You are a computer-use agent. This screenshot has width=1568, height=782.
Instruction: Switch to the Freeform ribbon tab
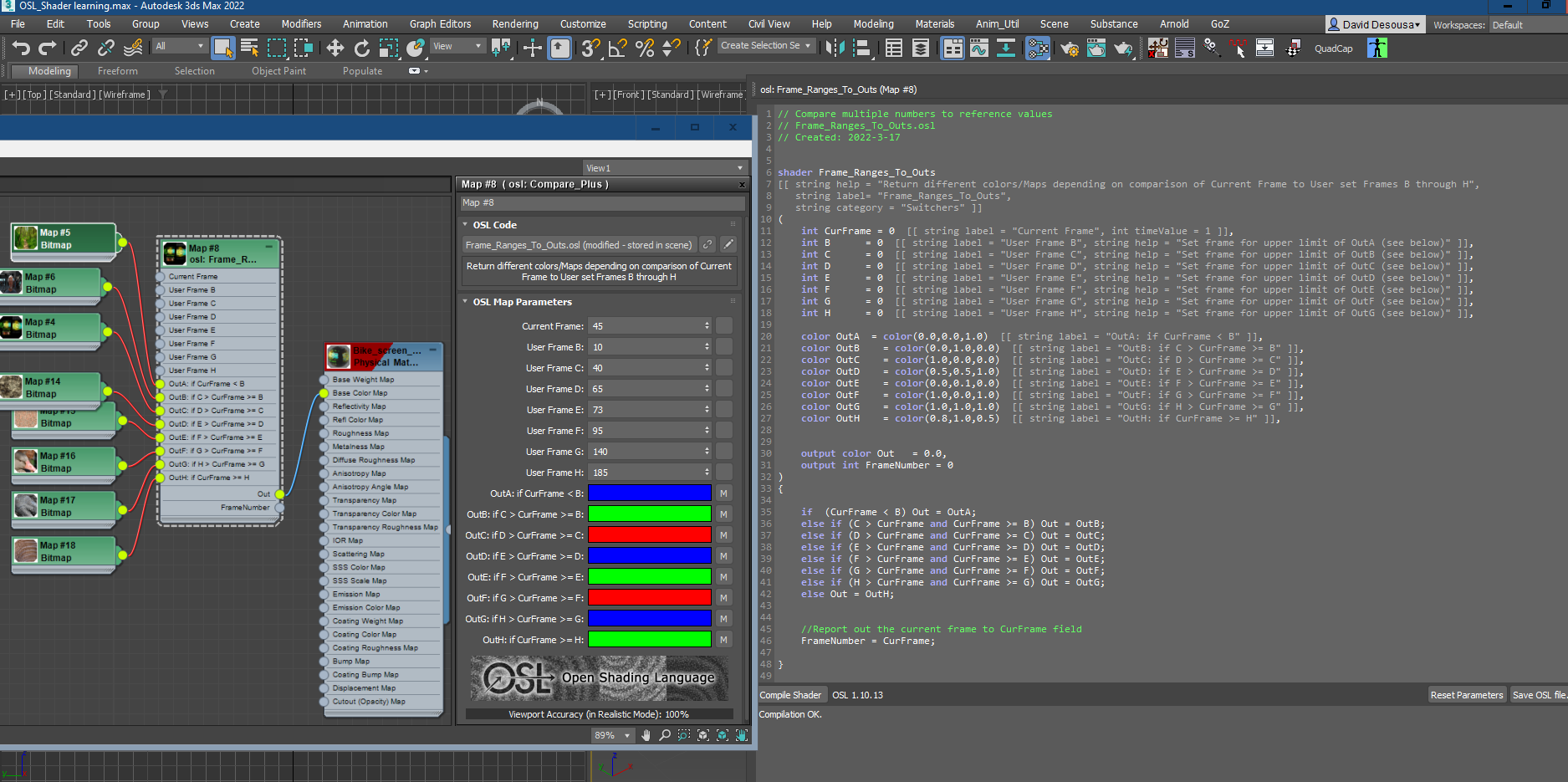click(117, 71)
